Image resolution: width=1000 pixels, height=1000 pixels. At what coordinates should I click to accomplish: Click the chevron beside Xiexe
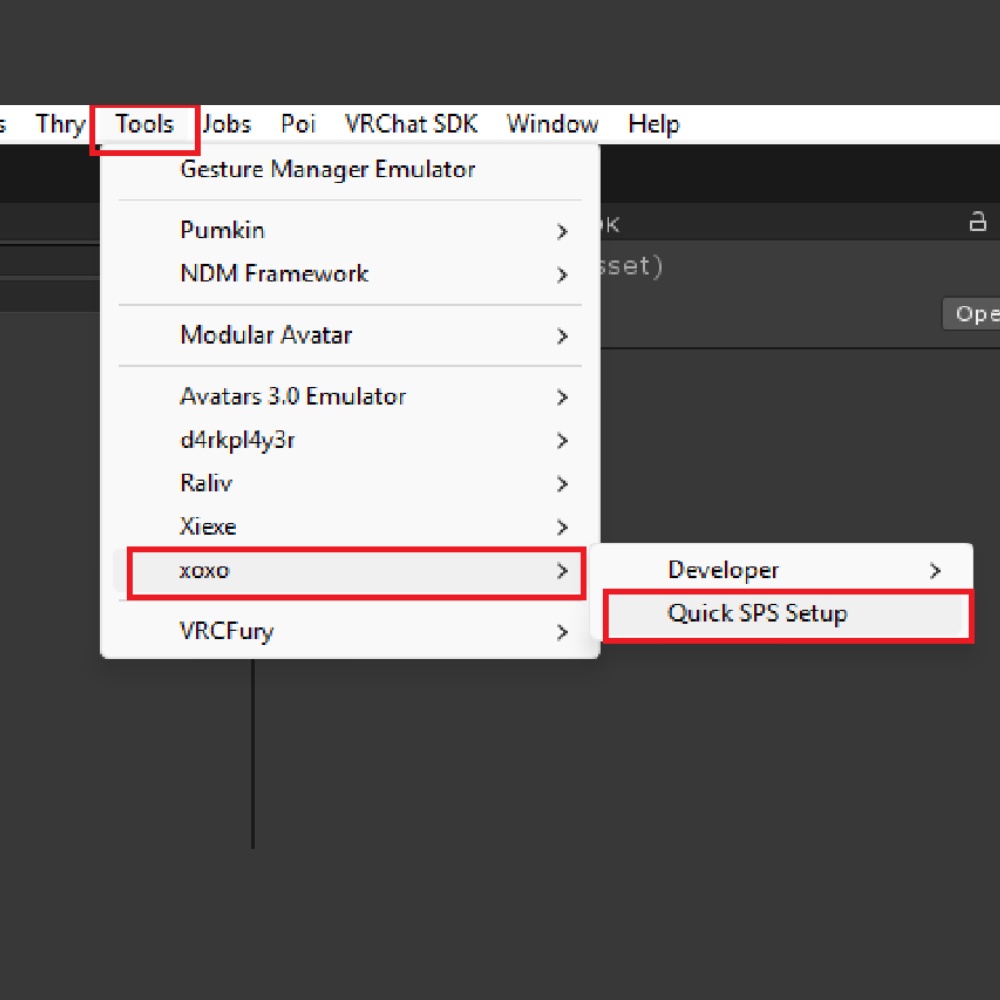pos(562,527)
